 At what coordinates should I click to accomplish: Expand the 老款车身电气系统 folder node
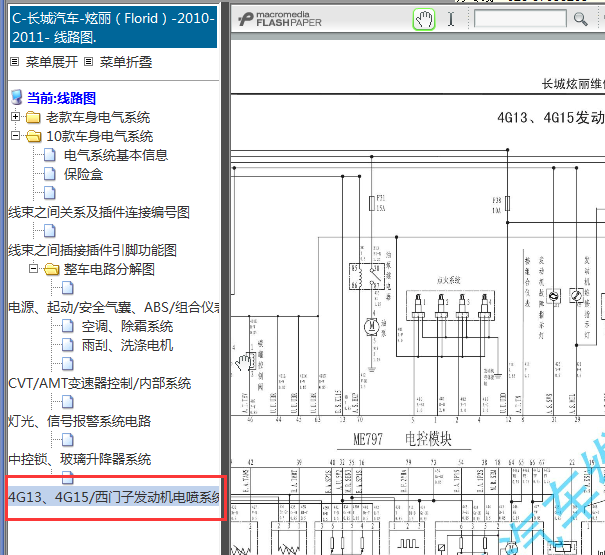tap(15, 116)
